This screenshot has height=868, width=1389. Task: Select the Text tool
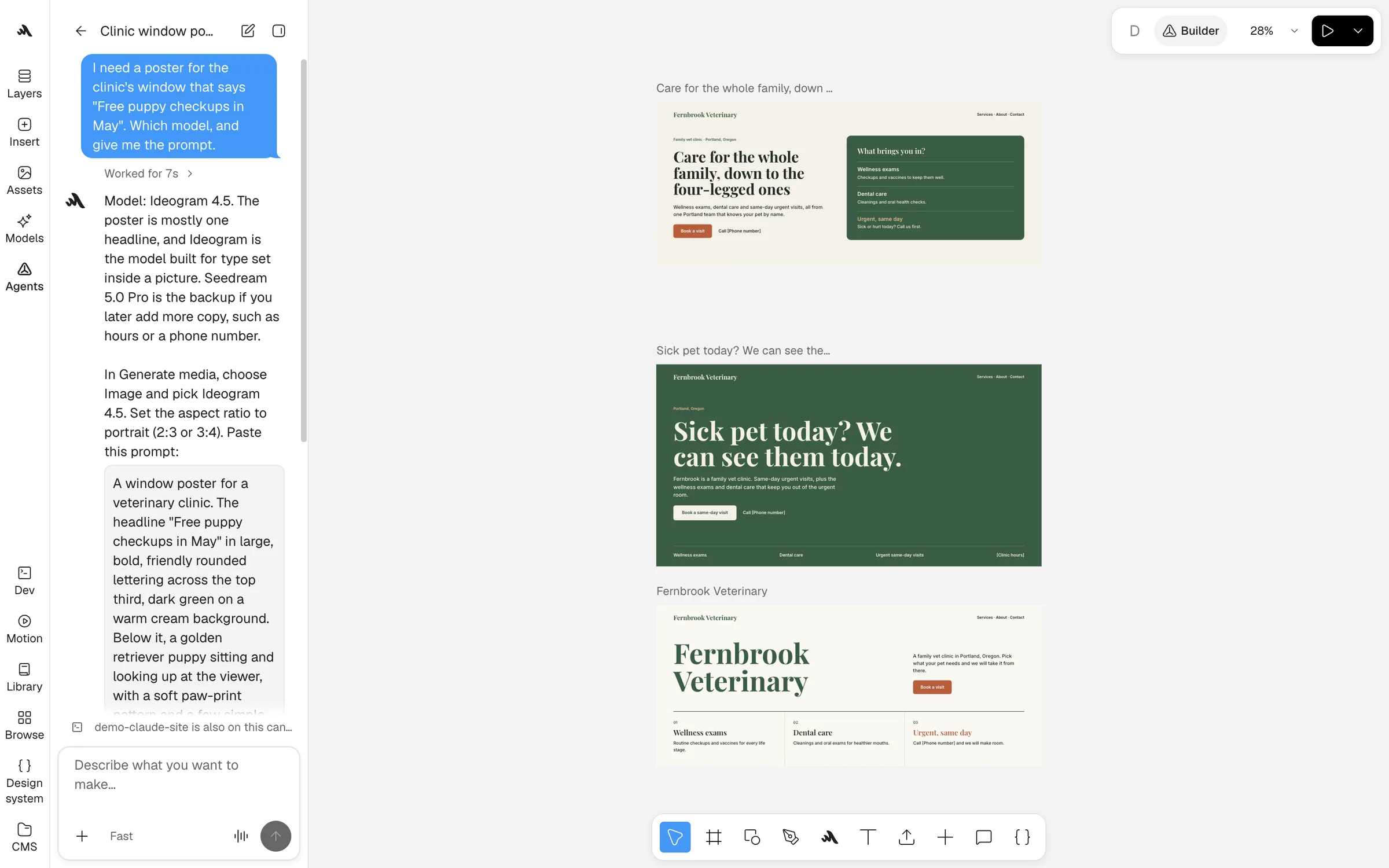868,837
